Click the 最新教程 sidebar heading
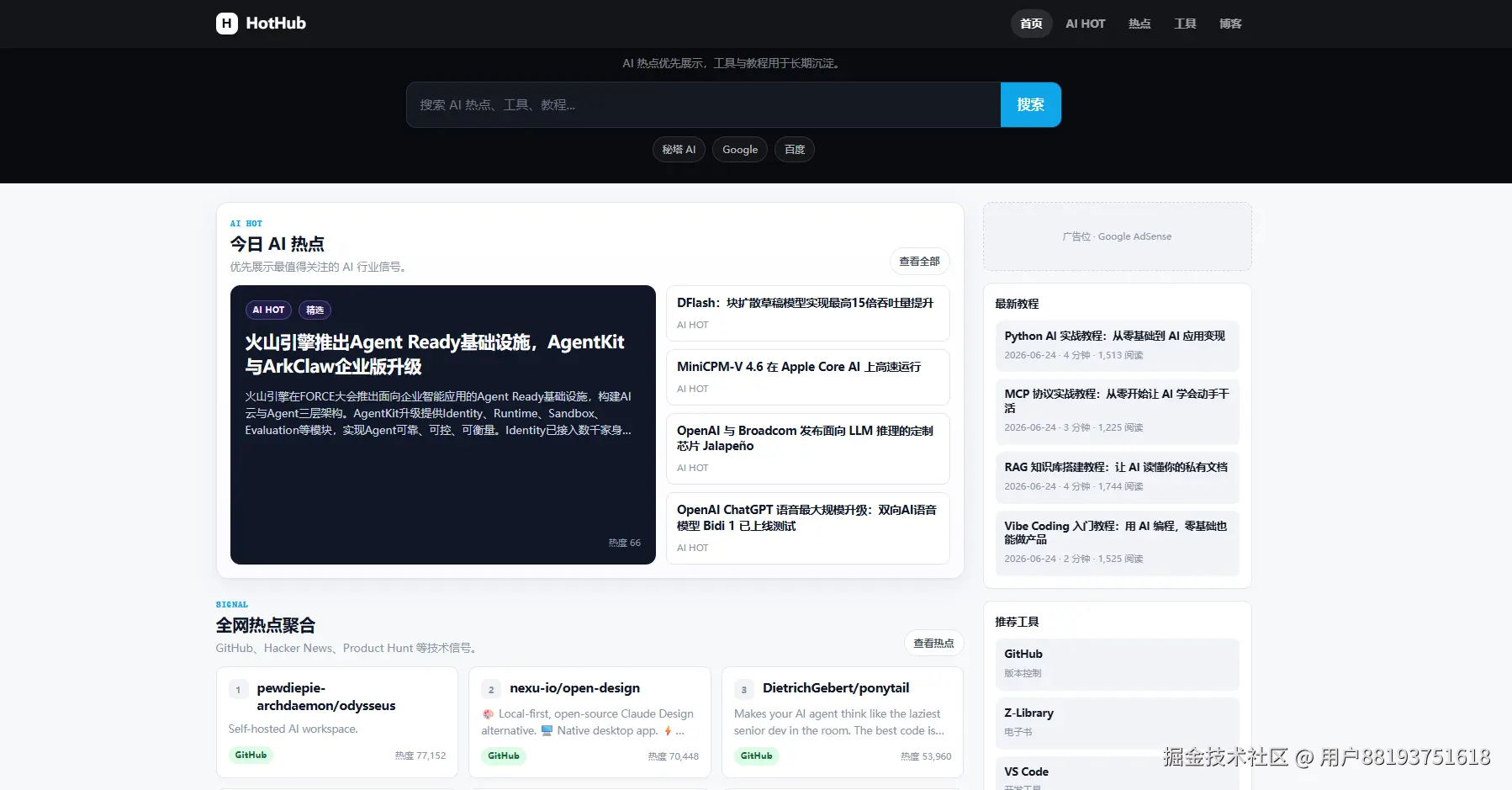This screenshot has height=790, width=1512. click(1017, 304)
